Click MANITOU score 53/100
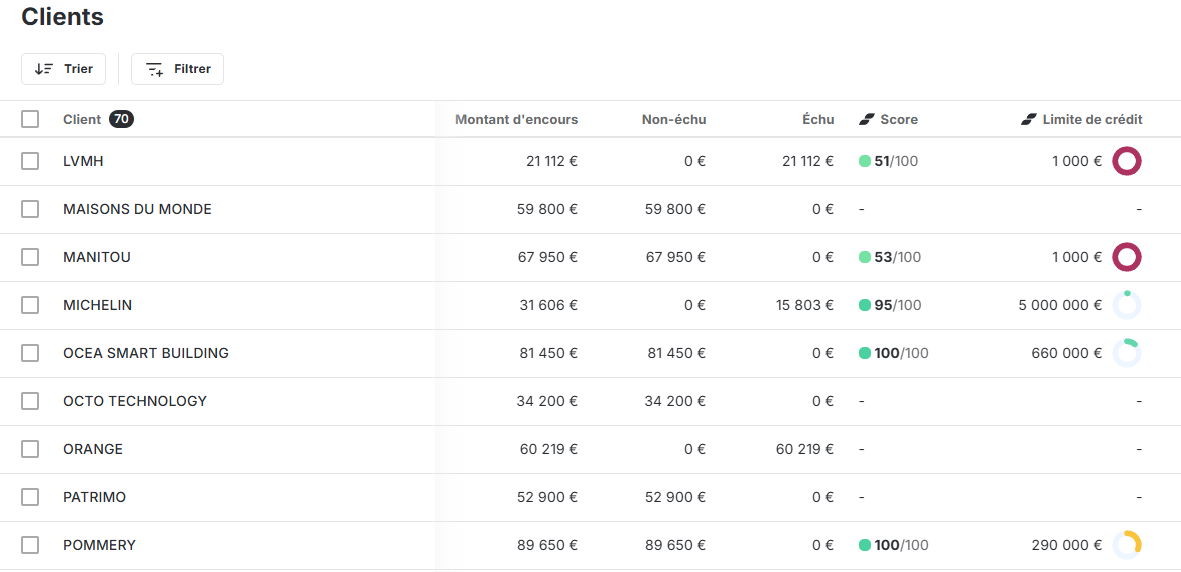Image resolution: width=1181 pixels, height=572 pixels. click(x=898, y=257)
